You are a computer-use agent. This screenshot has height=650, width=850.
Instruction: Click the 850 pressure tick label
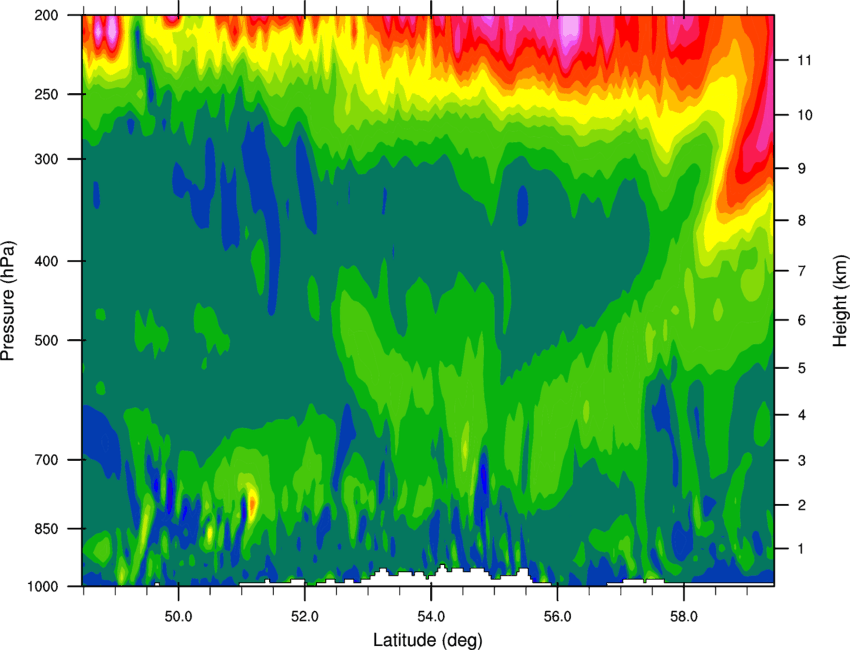pyautogui.click(x=46, y=529)
